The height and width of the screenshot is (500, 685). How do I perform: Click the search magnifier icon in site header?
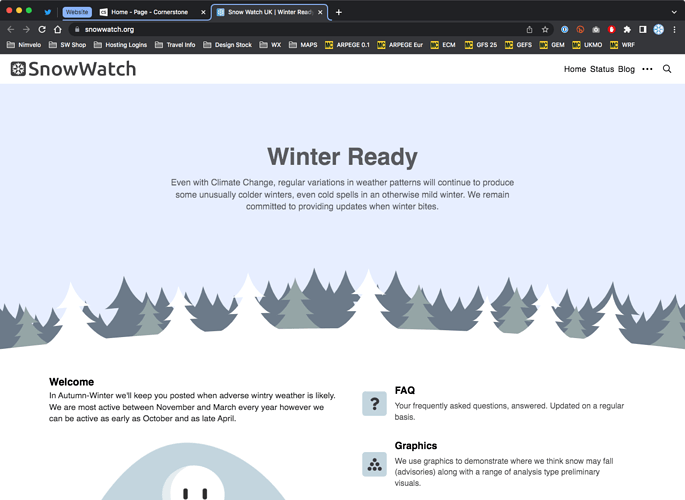(x=667, y=69)
